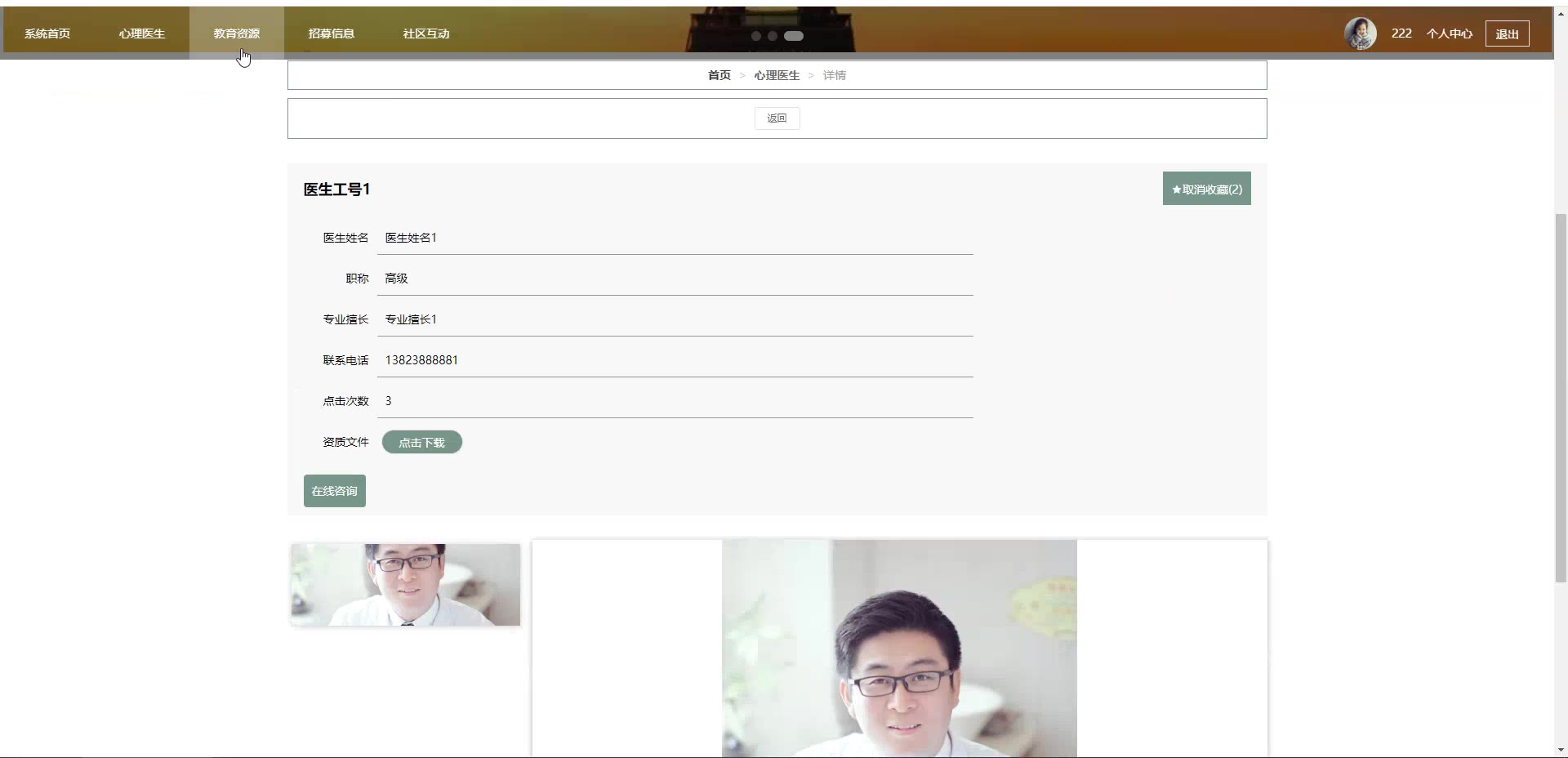
Task: Click the vertical page scrollbar thumb
Action: tap(1561, 398)
